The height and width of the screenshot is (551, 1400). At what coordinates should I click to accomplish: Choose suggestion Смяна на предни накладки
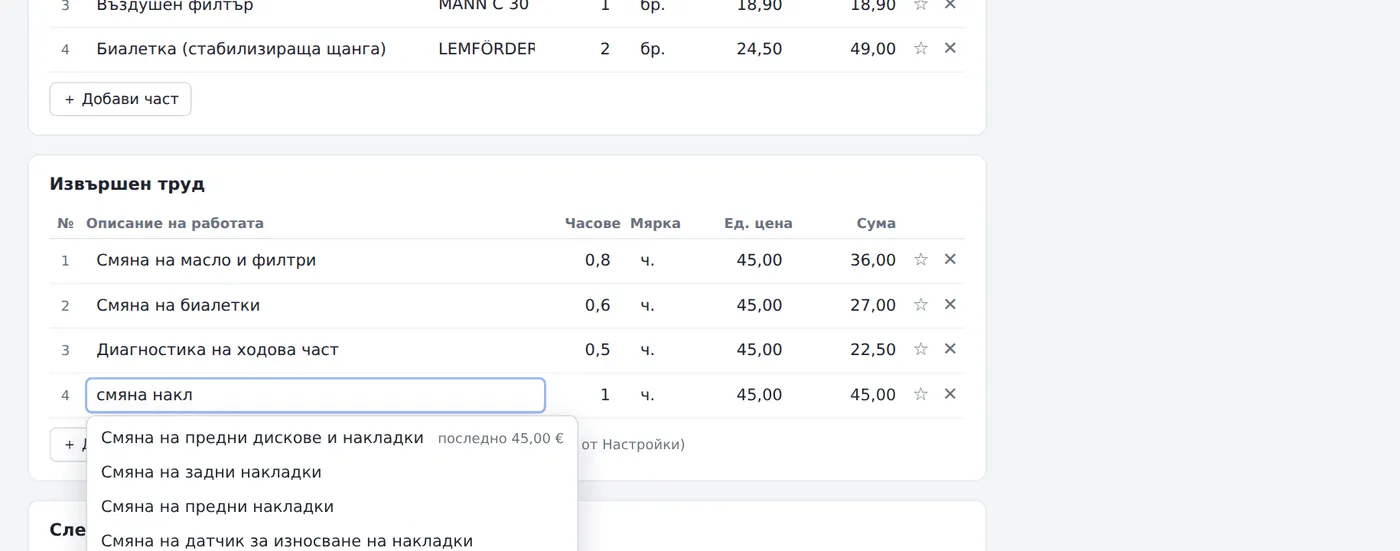pos(332,507)
